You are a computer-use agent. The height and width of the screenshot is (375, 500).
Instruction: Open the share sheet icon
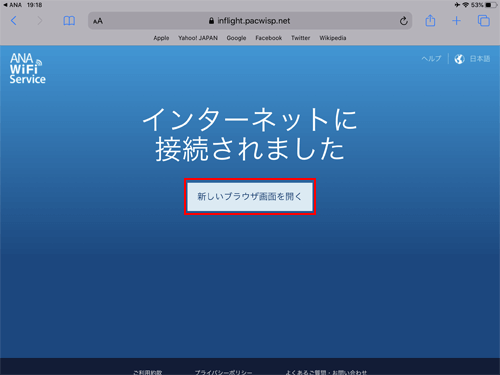(x=430, y=21)
